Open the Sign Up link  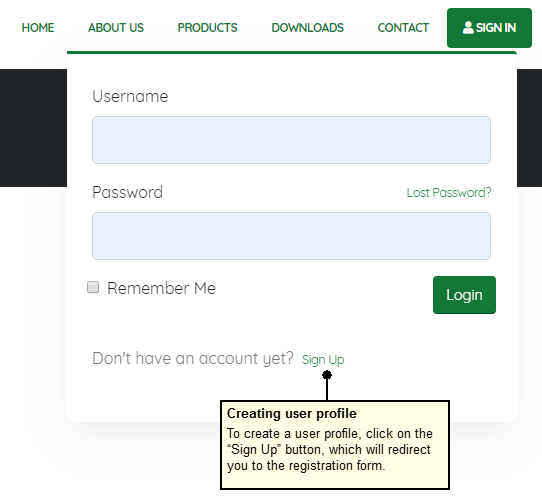[x=323, y=360]
